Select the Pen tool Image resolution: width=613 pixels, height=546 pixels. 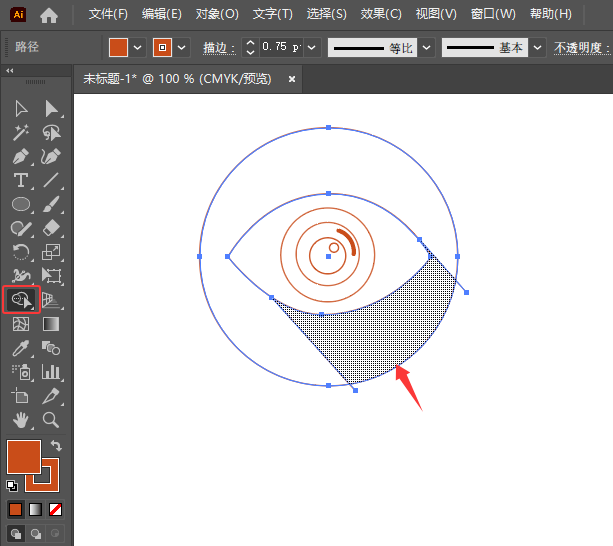(21, 157)
